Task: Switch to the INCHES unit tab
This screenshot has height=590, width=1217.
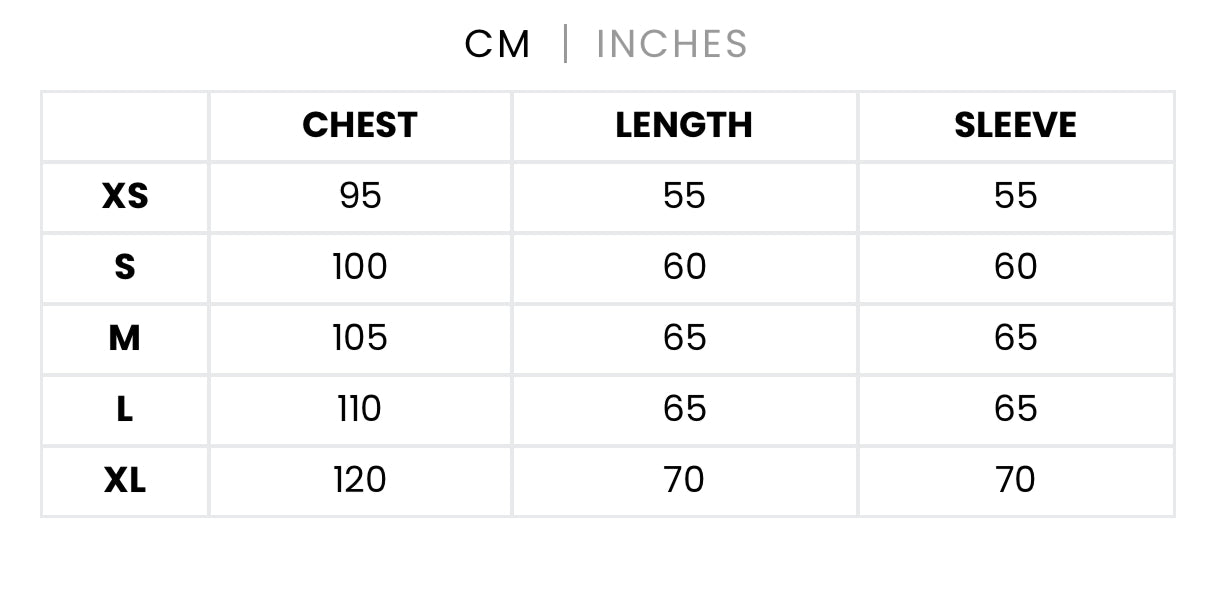Action: coord(671,45)
